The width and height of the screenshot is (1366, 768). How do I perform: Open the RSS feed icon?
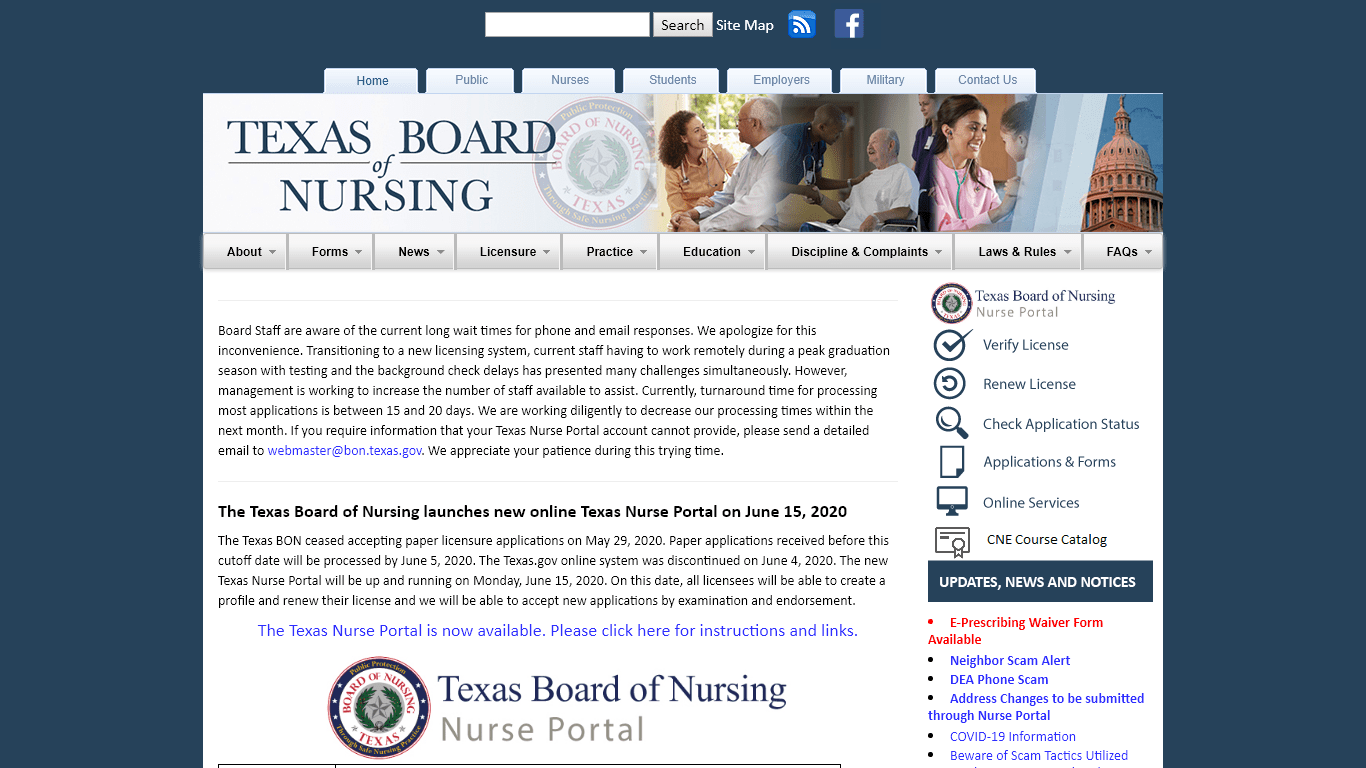[x=802, y=24]
